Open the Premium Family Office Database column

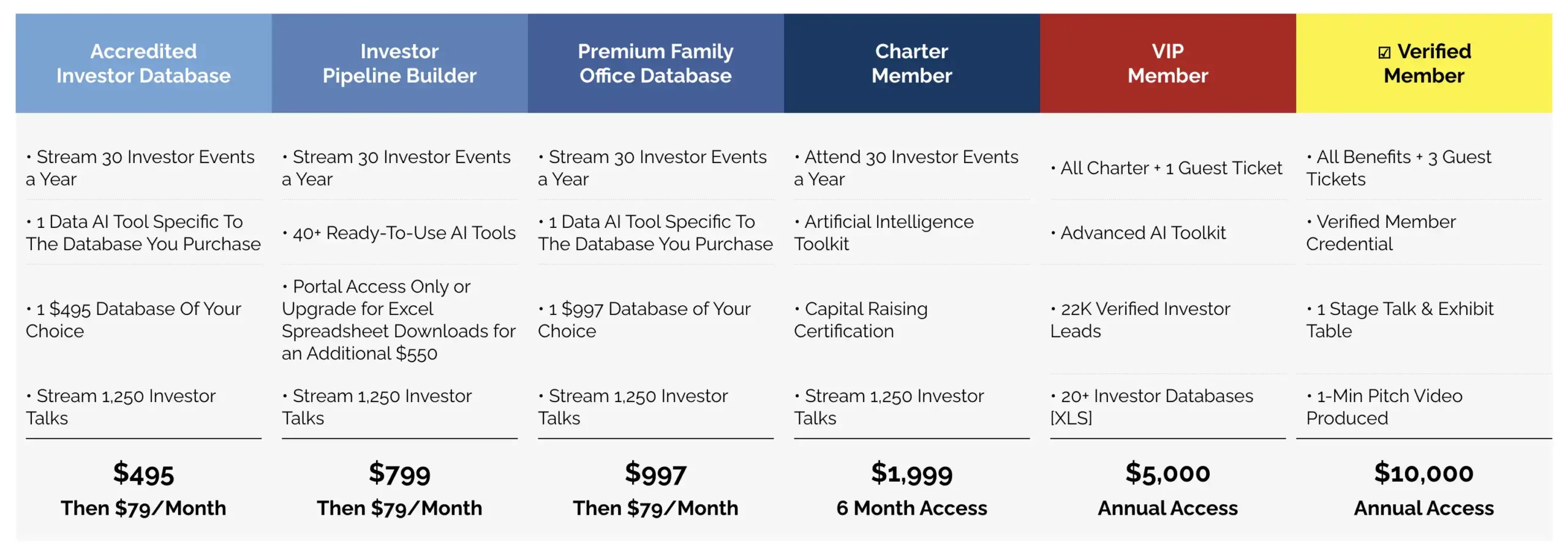pyautogui.click(x=655, y=63)
